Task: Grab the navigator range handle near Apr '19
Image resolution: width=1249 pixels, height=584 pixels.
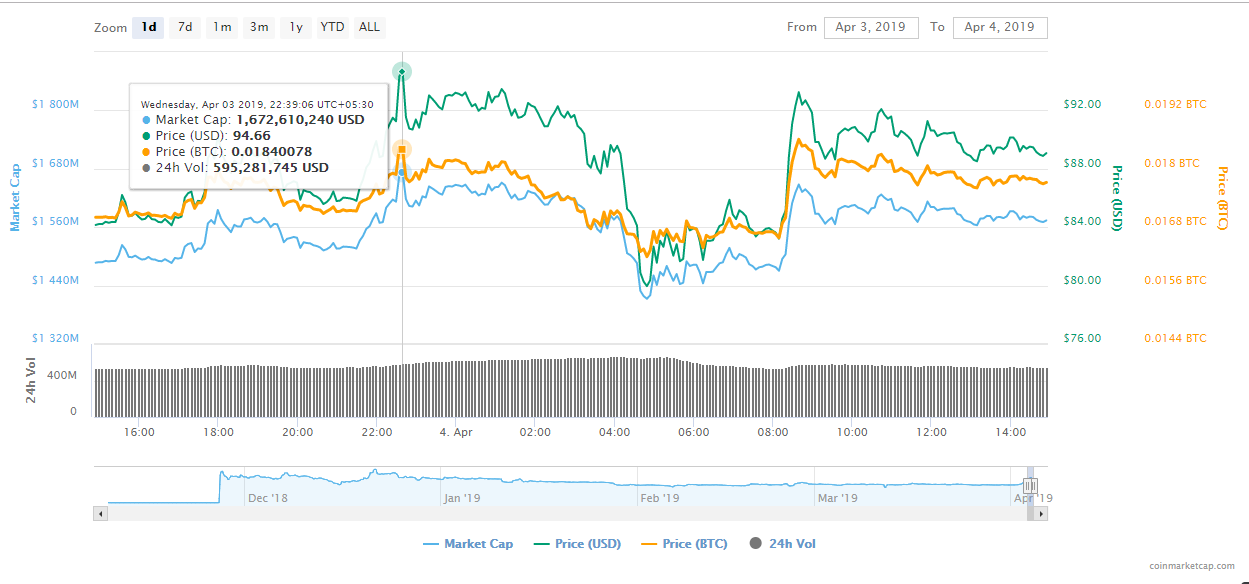Action: pyautogui.click(x=1030, y=485)
